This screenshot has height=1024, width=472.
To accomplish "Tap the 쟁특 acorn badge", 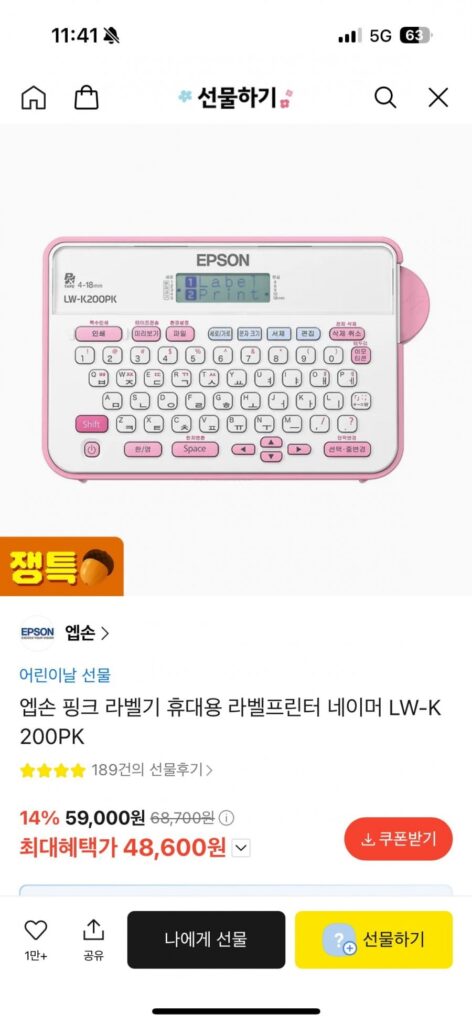I will click(61, 566).
